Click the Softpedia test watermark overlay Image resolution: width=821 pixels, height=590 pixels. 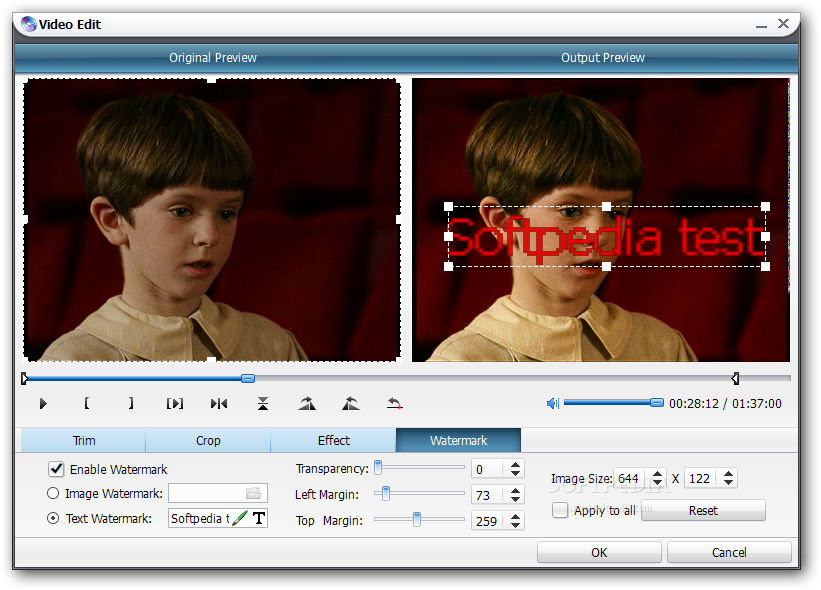point(606,237)
